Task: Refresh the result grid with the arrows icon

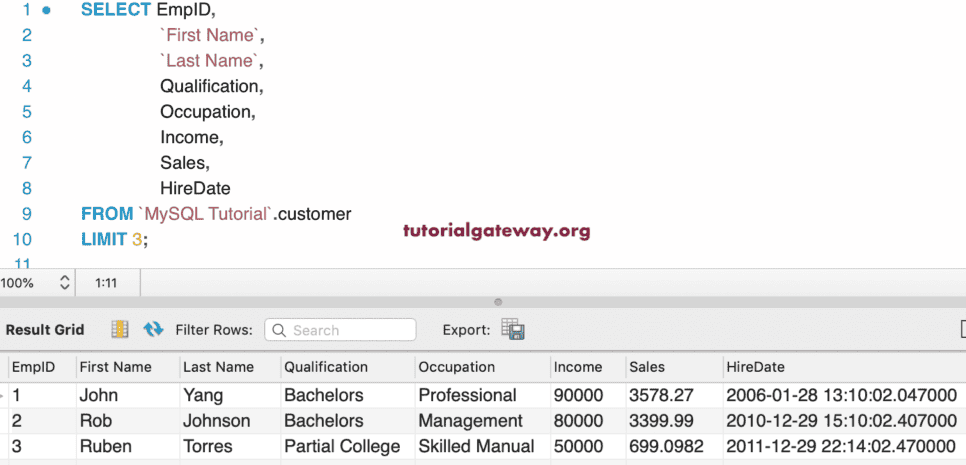Action: coord(153,330)
